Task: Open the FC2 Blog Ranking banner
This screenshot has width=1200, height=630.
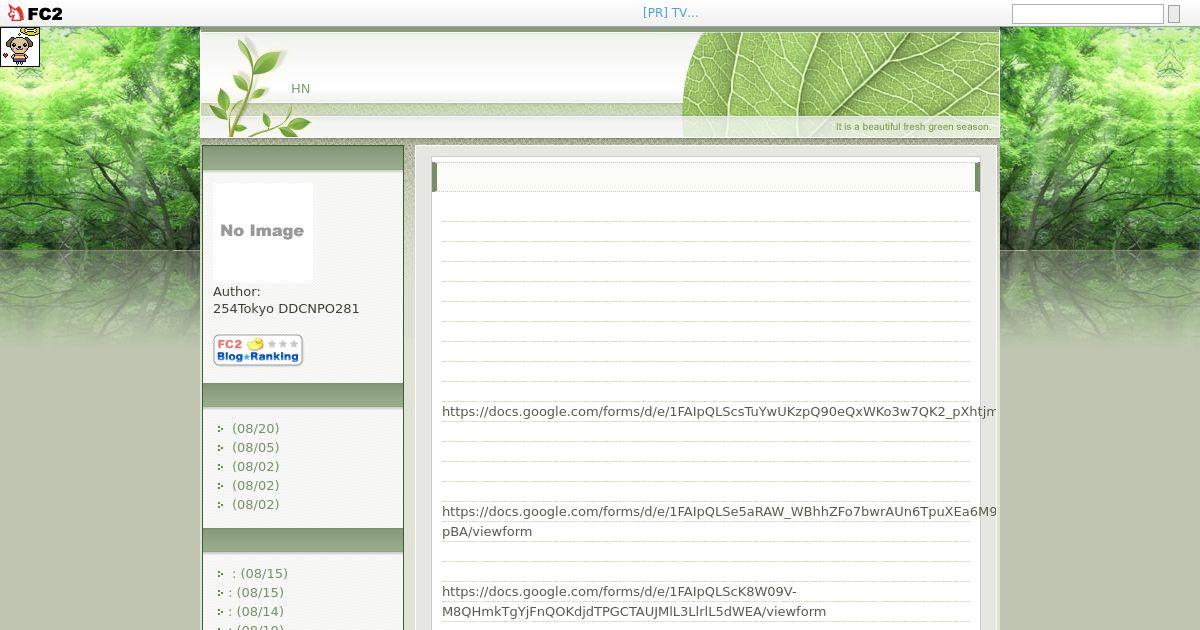Action: point(258,350)
